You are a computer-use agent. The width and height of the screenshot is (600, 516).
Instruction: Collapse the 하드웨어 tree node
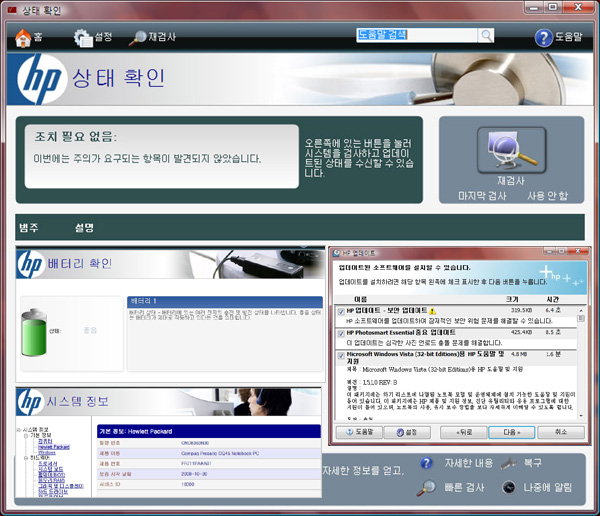point(26,458)
